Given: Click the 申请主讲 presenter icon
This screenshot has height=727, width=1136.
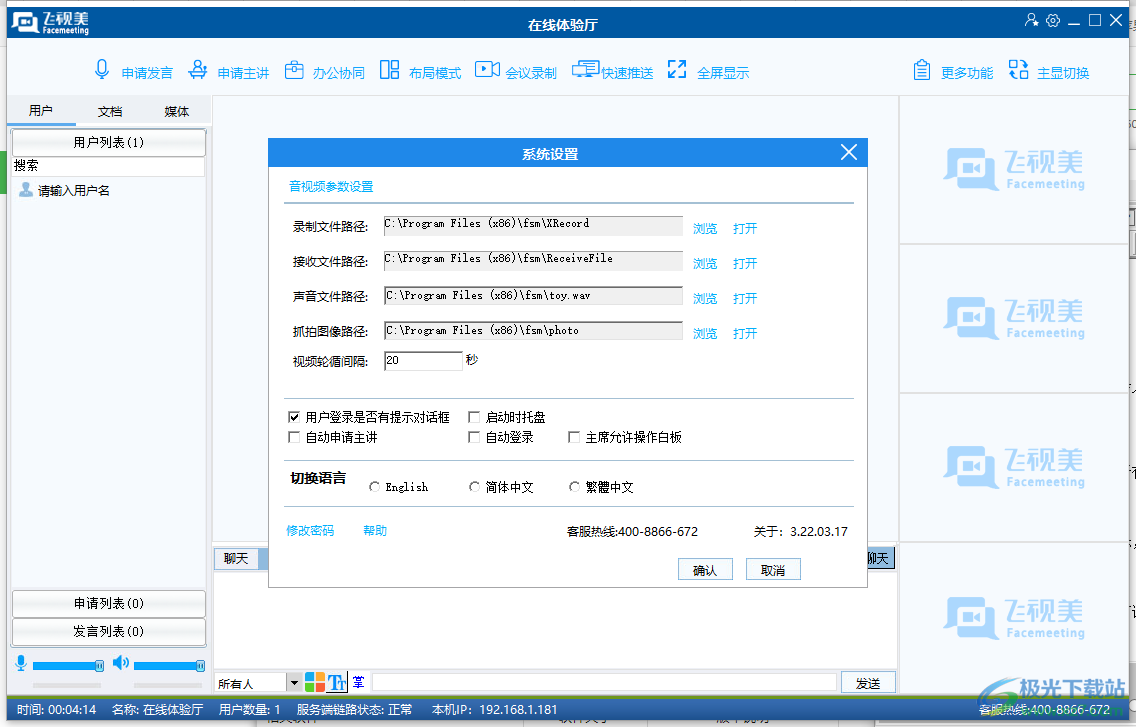Looking at the screenshot, I should tap(198, 70).
